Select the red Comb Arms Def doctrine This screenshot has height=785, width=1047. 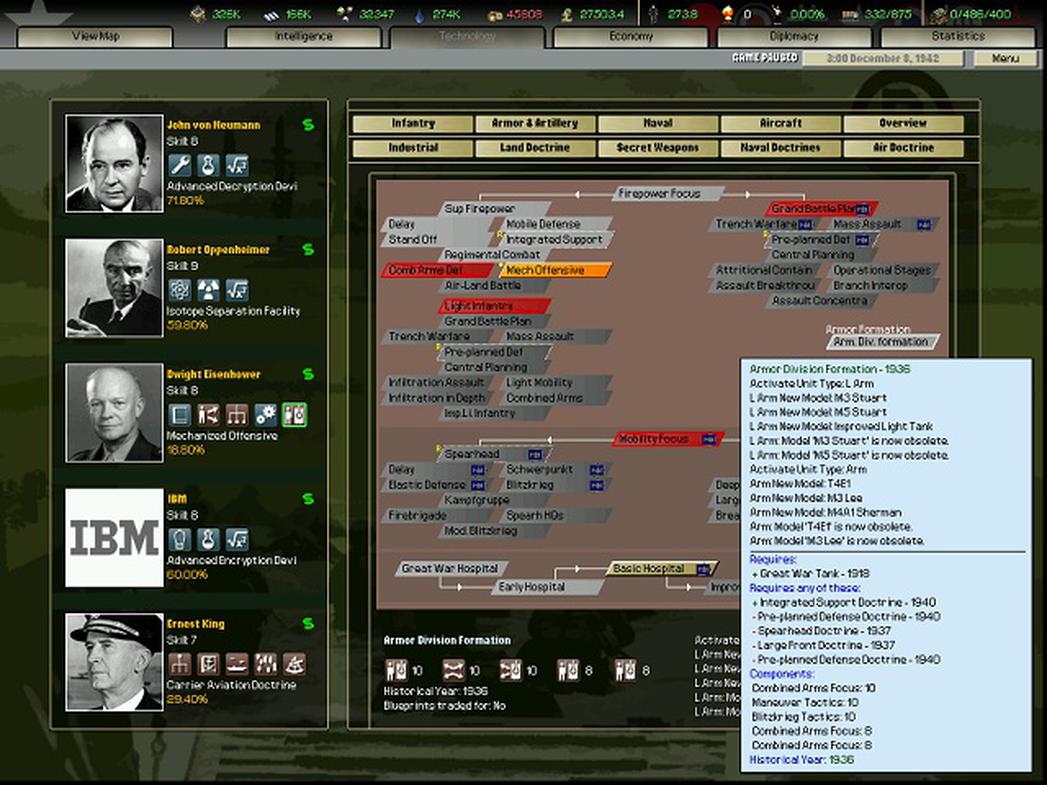(438, 270)
